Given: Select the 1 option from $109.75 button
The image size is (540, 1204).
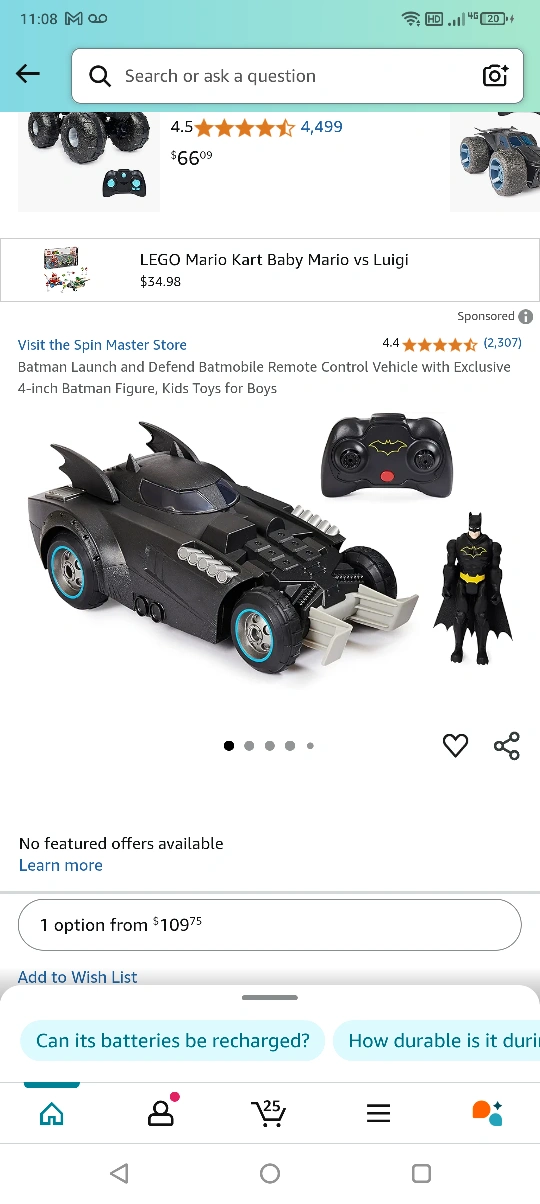Looking at the screenshot, I should (270, 925).
